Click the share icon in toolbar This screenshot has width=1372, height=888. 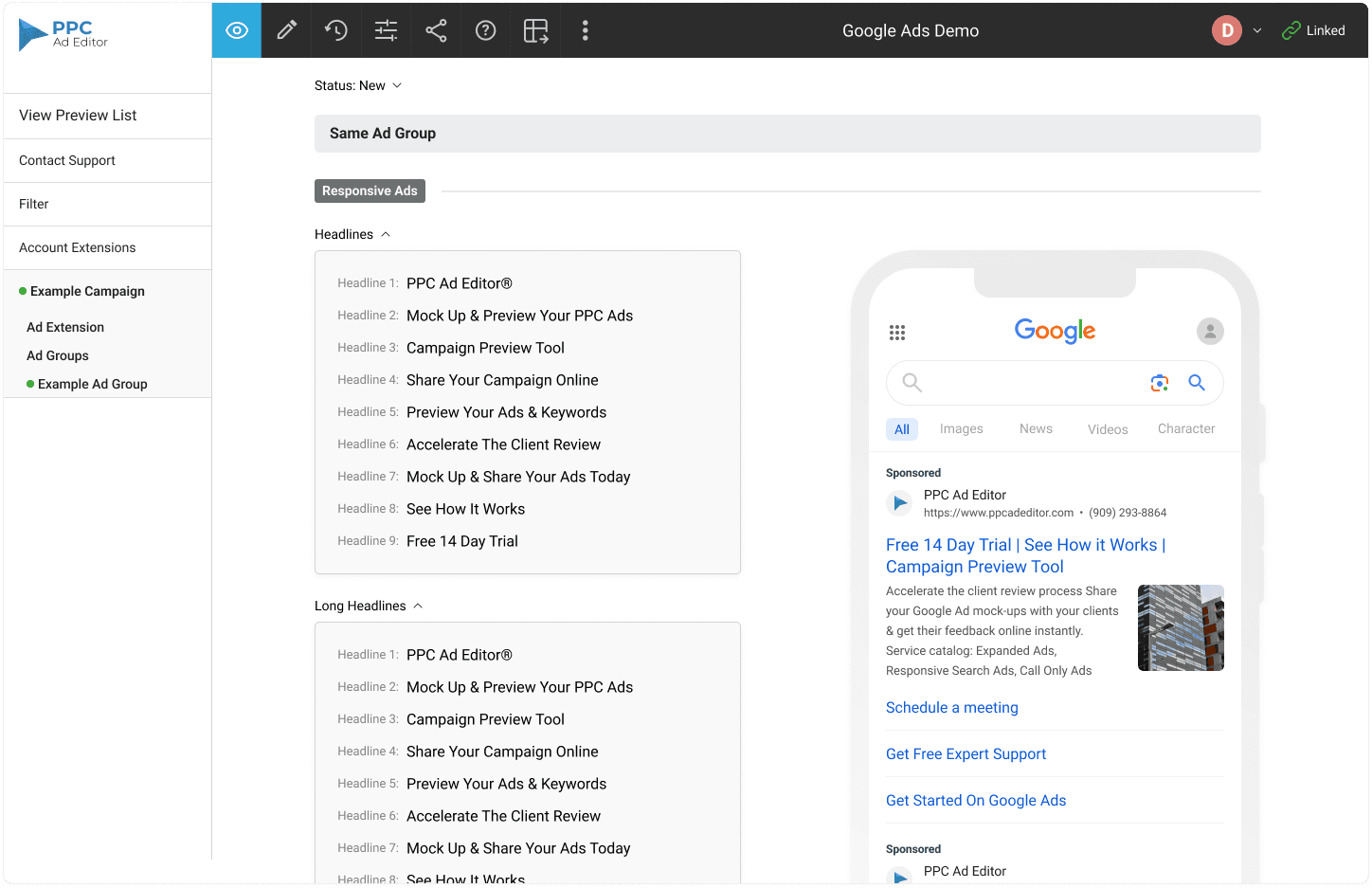pyautogui.click(x=436, y=30)
